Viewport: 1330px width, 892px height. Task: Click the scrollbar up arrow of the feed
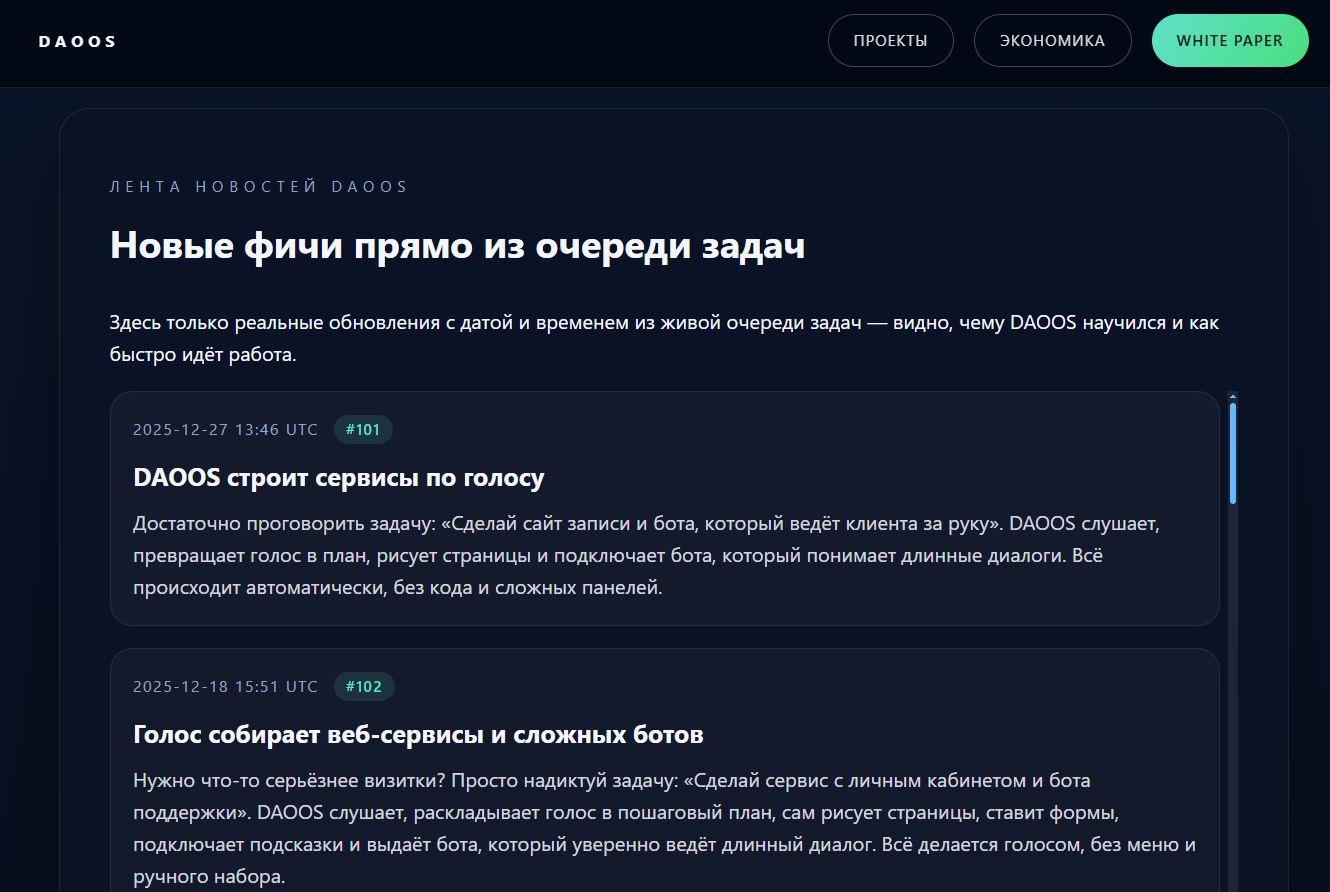1233,396
